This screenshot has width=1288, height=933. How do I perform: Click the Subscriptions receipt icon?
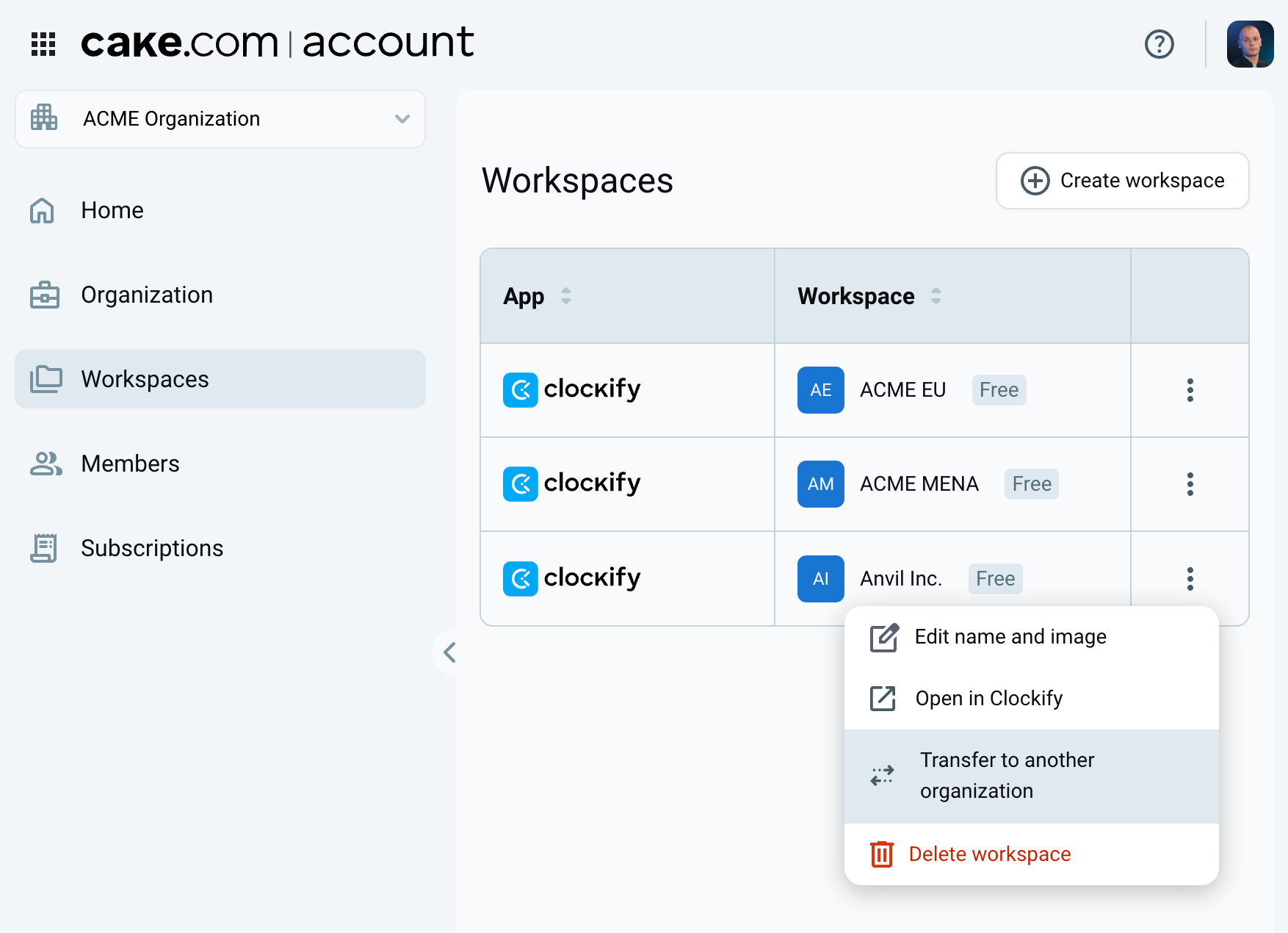[x=44, y=548]
